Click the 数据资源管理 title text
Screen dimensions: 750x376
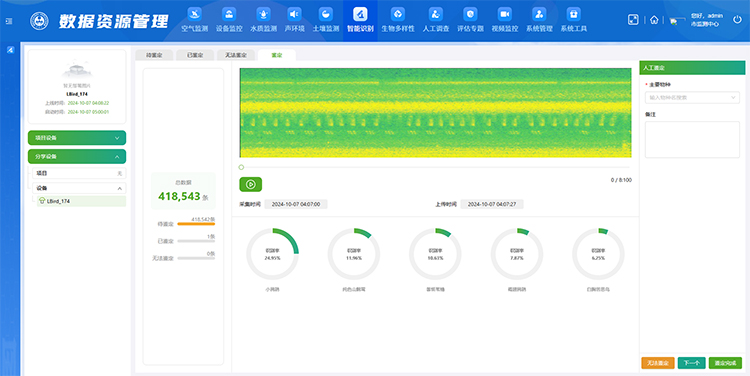tap(114, 21)
